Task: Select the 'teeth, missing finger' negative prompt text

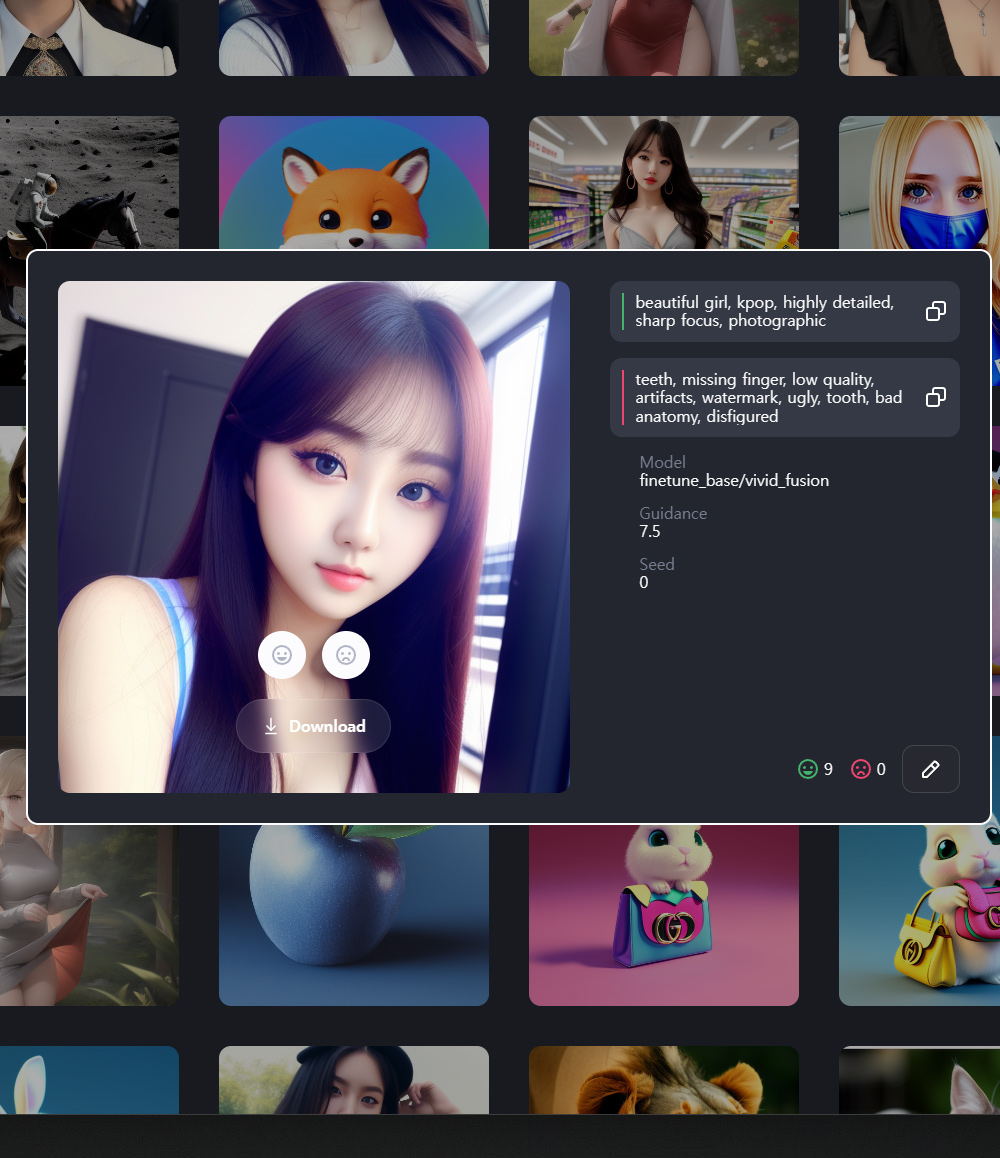Action: pos(768,398)
